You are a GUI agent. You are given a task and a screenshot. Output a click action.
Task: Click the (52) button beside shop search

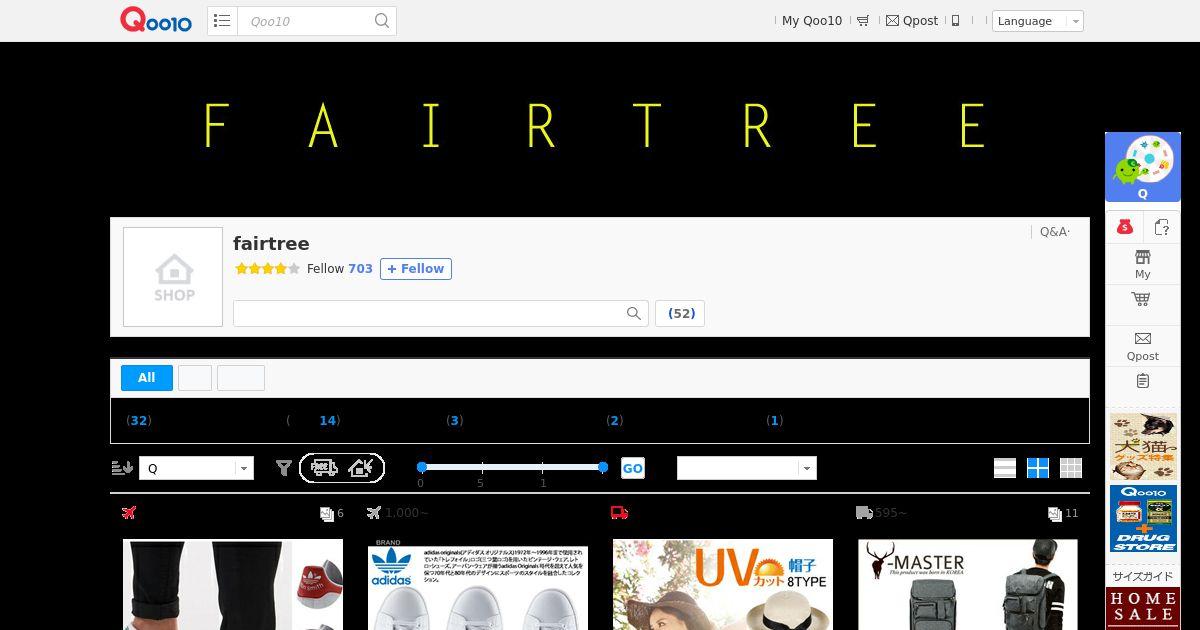coord(681,313)
